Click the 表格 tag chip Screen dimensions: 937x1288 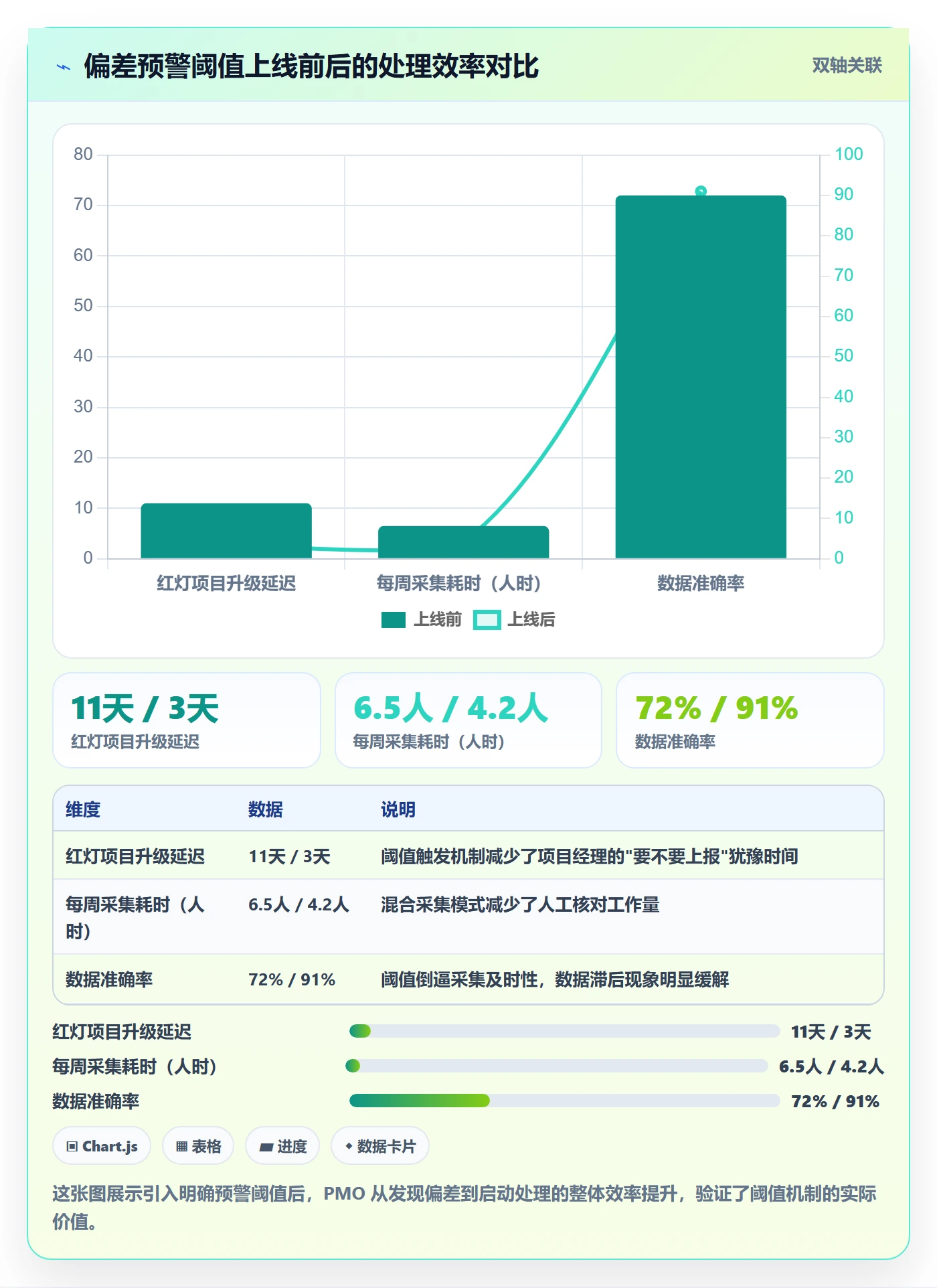[198, 1146]
